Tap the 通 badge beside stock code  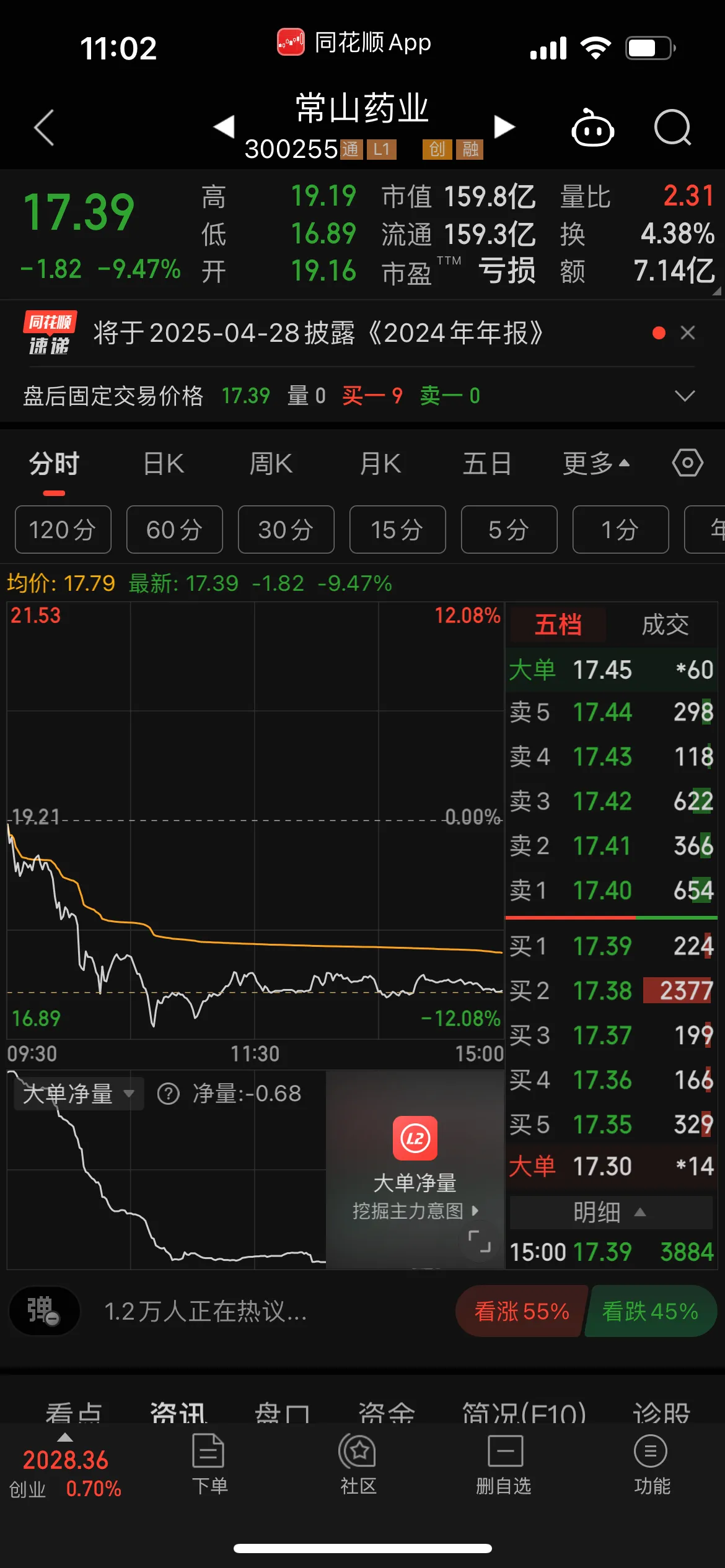pyautogui.click(x=351, y=149)
